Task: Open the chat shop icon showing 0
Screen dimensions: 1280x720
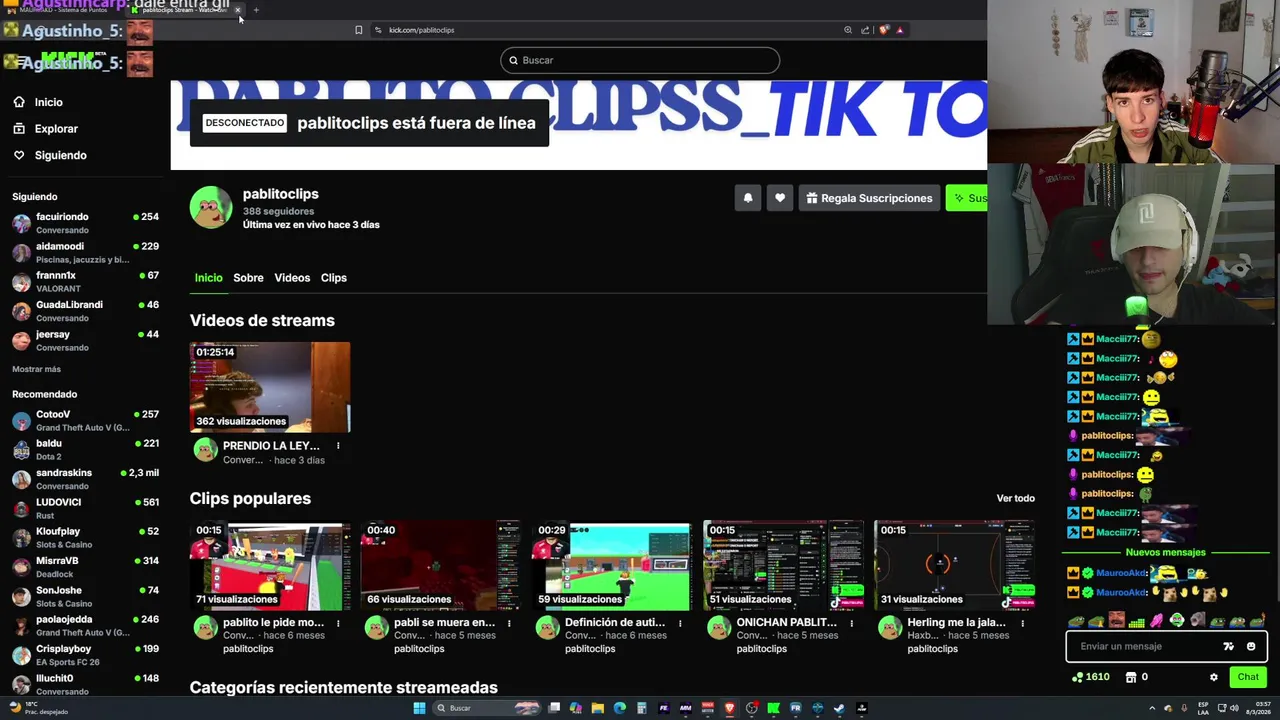Action: point(1131,677)
